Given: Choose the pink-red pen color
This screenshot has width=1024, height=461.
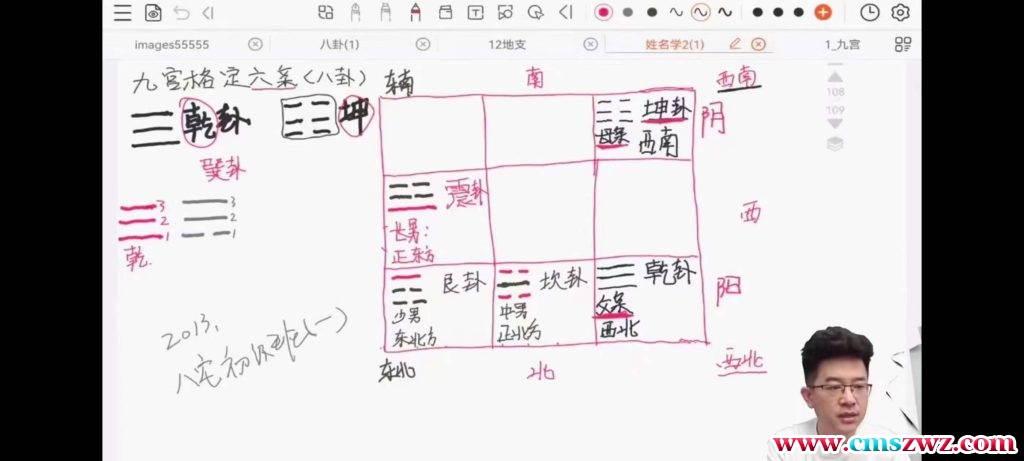Looking at the screenshot, I should (603, 13).
